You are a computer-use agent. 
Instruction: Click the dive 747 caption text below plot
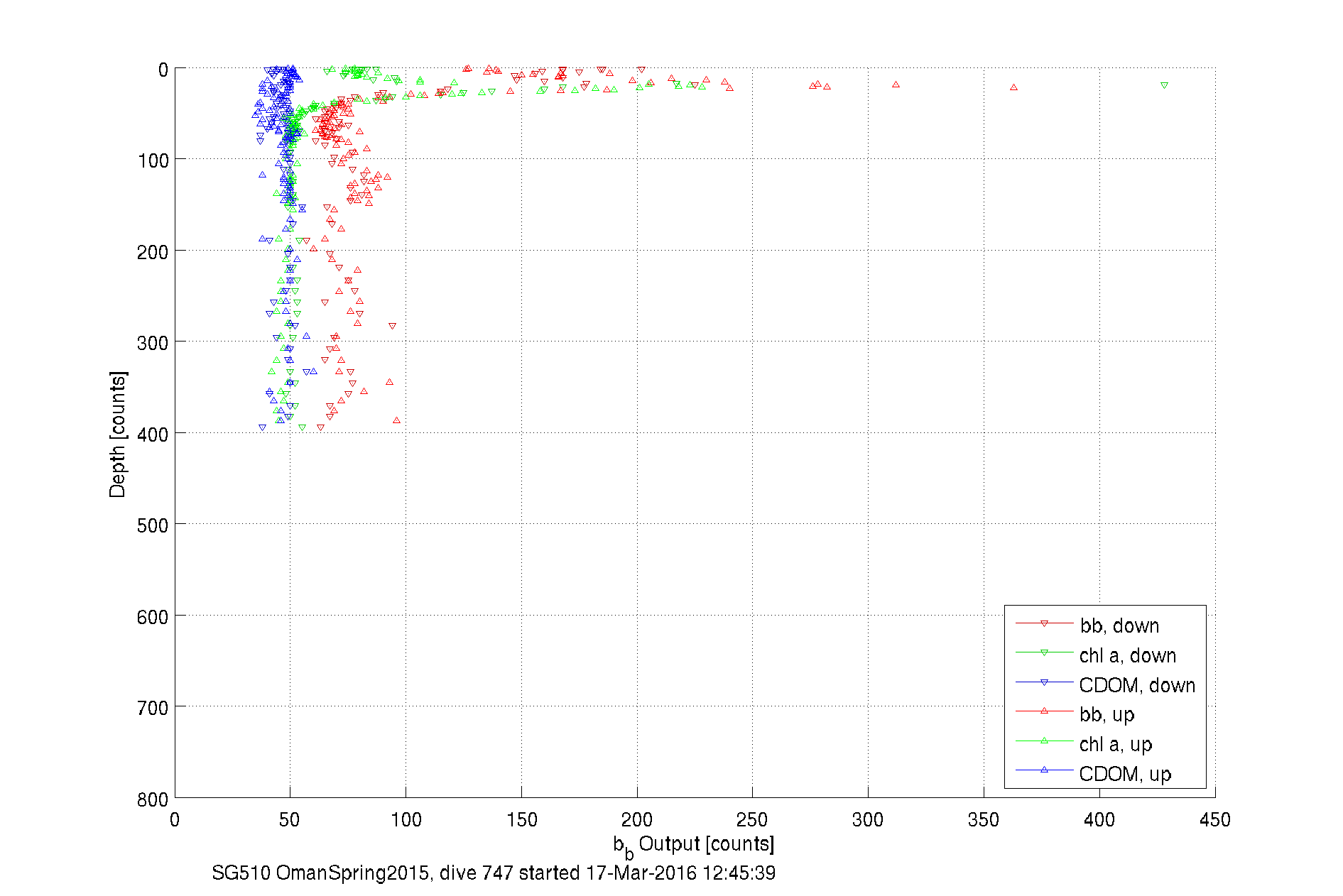[494, 873]
